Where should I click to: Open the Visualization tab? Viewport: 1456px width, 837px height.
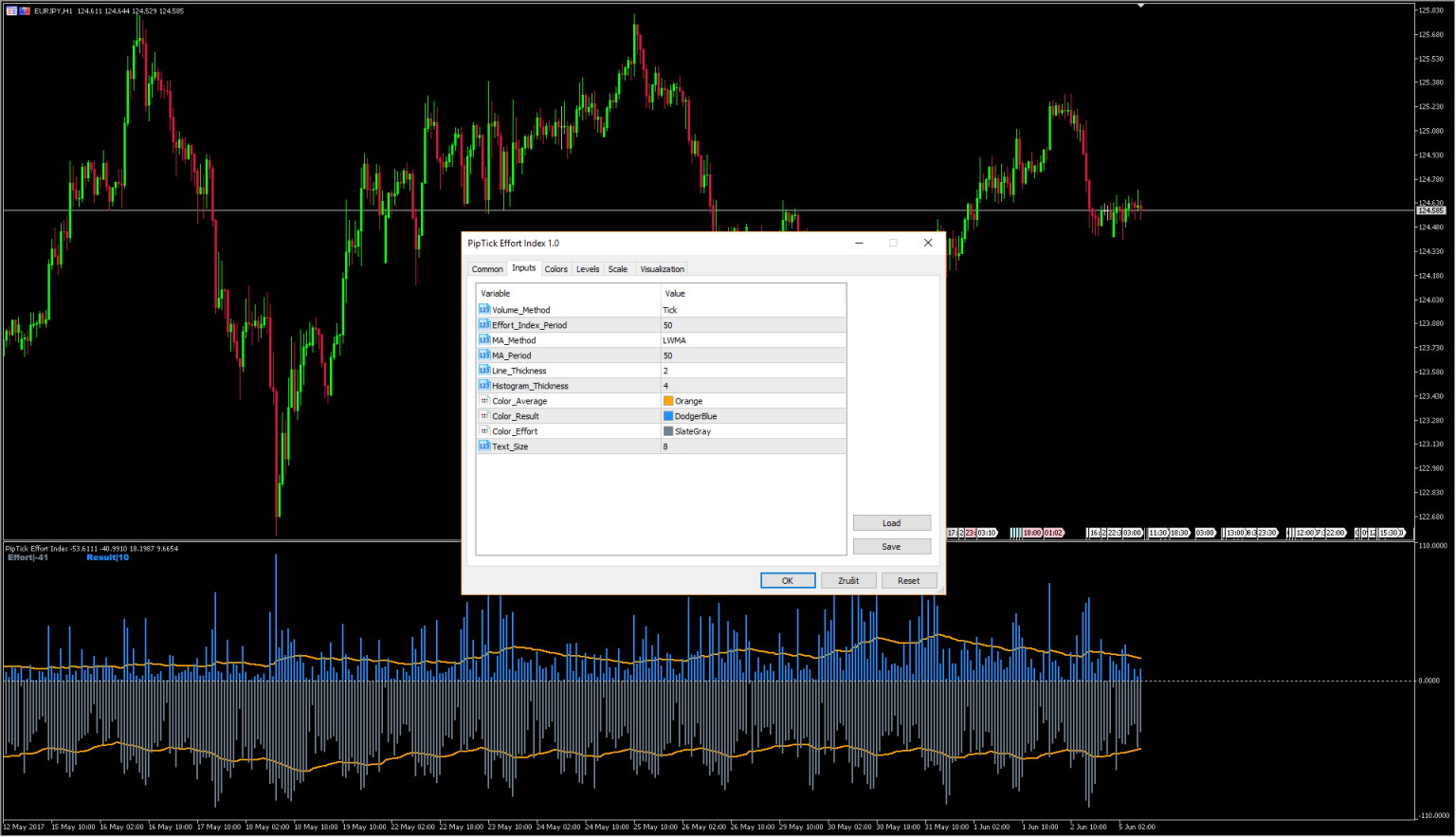[662, 269]
